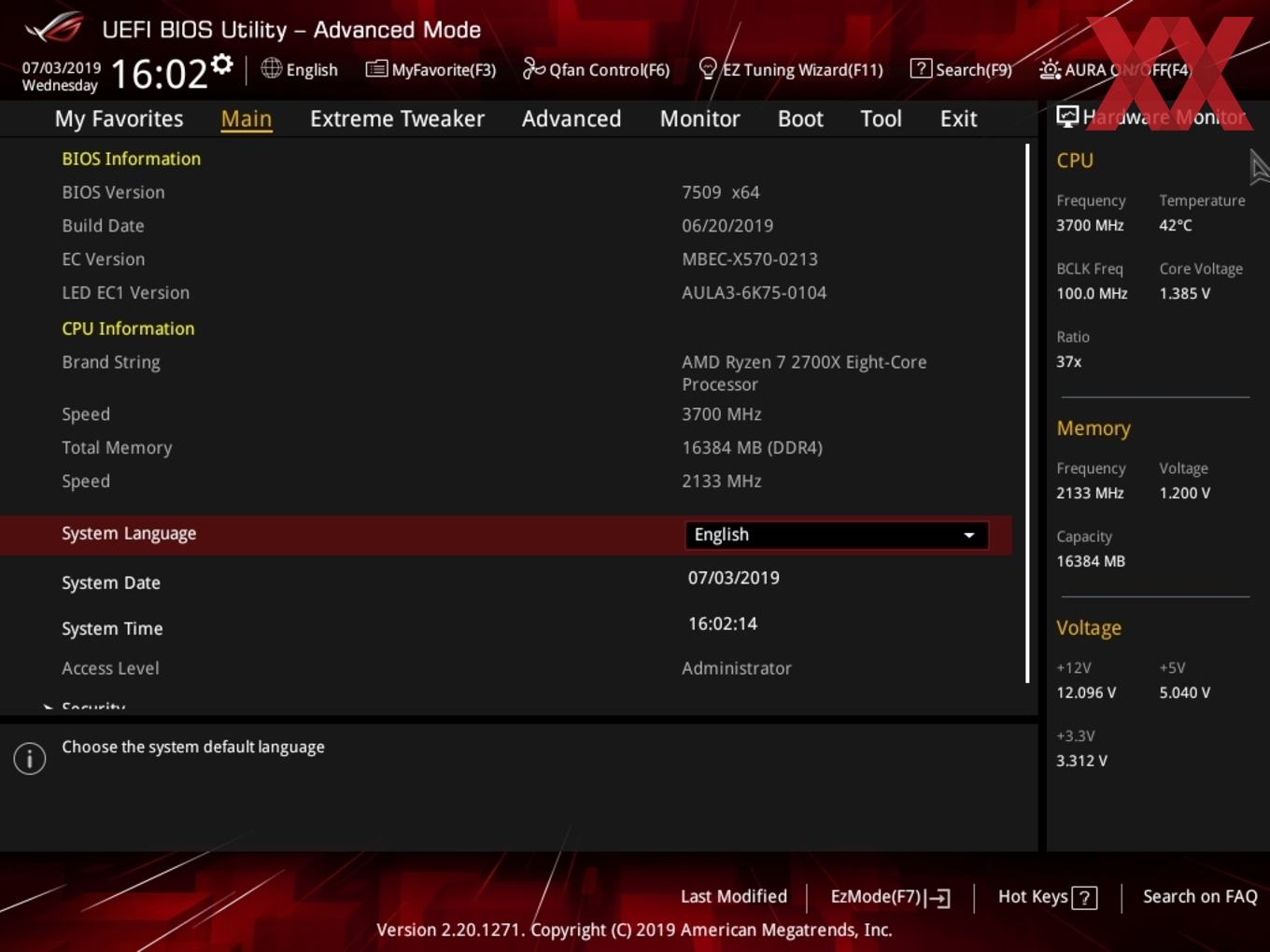Click +5V reading 5.040 V
Image resolution: width=1270 pixels, height=952 pixels.
(1184, 693)
